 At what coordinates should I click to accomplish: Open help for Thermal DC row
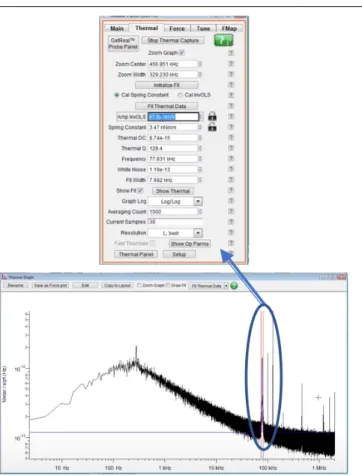click(x=231, y=138)
